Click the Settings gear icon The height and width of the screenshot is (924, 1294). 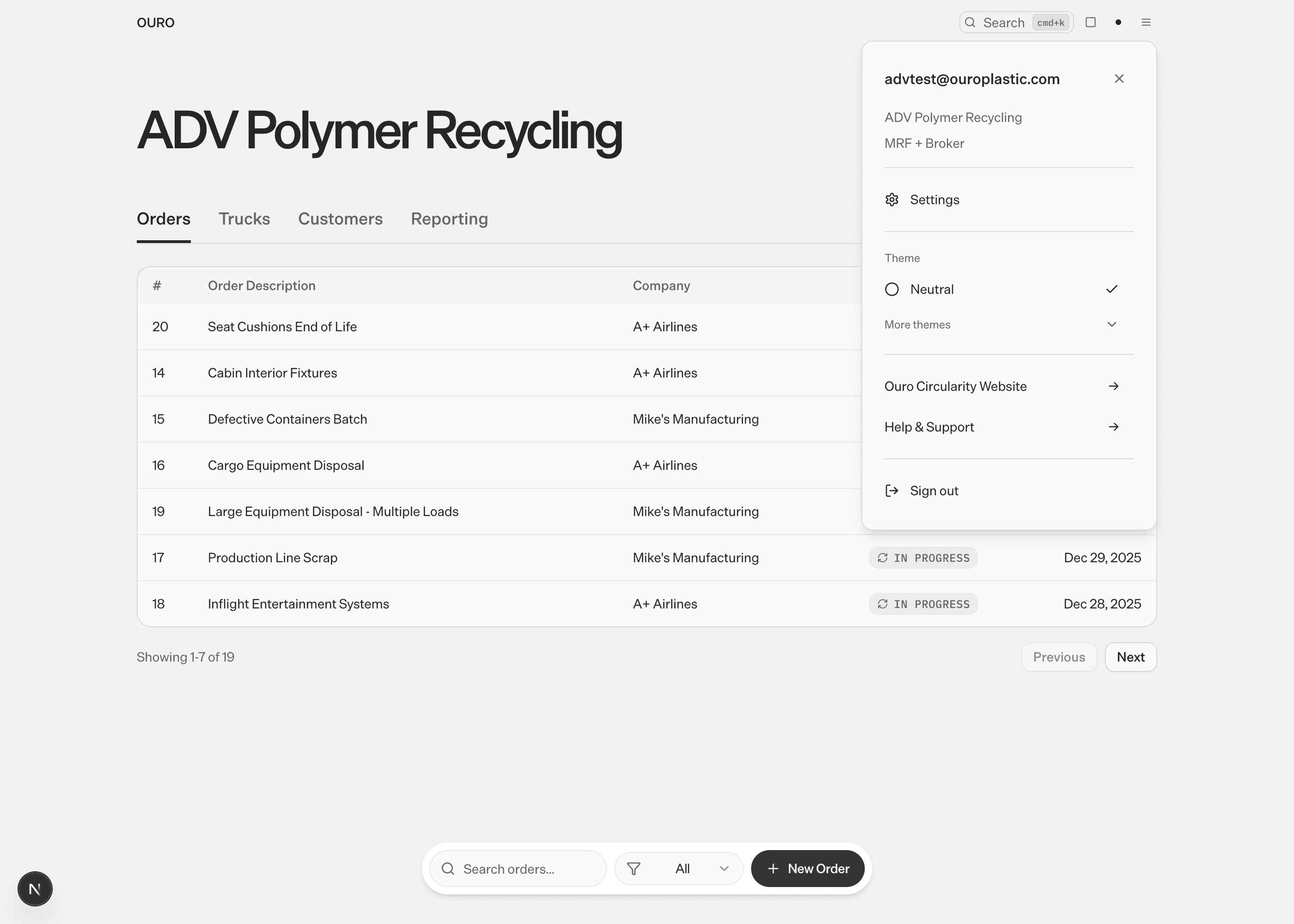coord(891,200)
